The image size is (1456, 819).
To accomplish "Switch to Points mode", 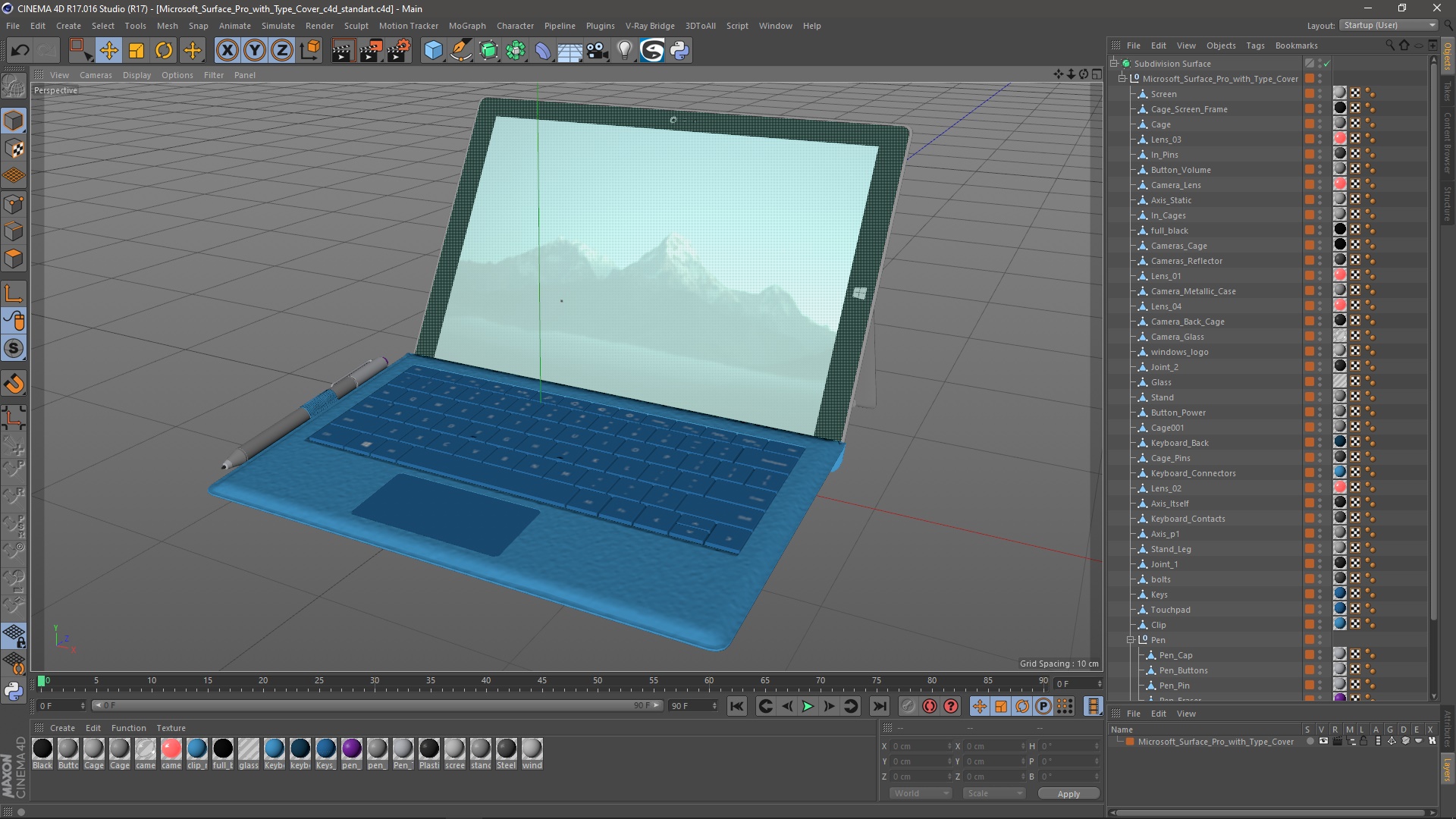I will 14,204.
